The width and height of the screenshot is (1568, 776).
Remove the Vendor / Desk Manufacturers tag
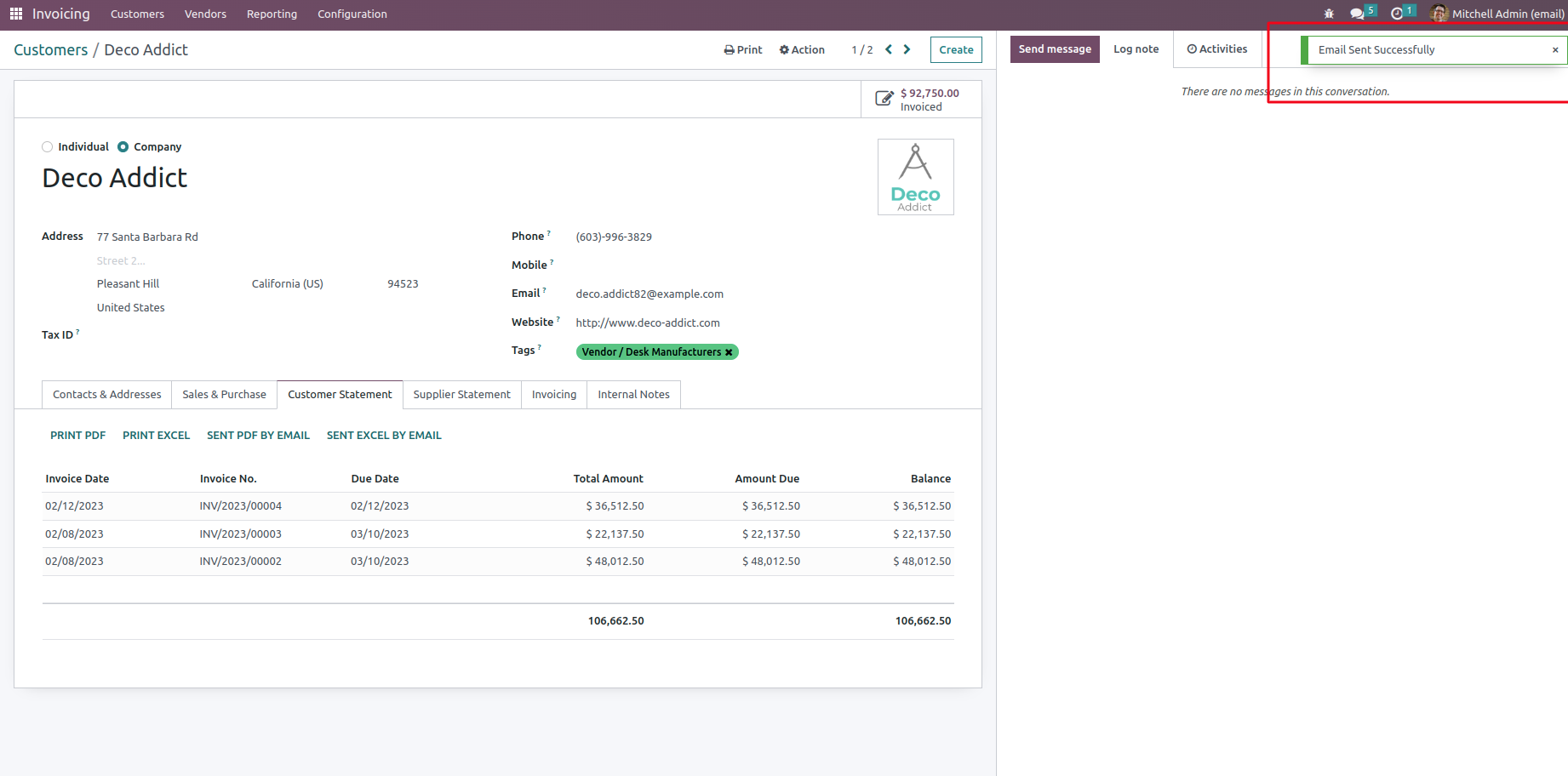click(729, 352)
